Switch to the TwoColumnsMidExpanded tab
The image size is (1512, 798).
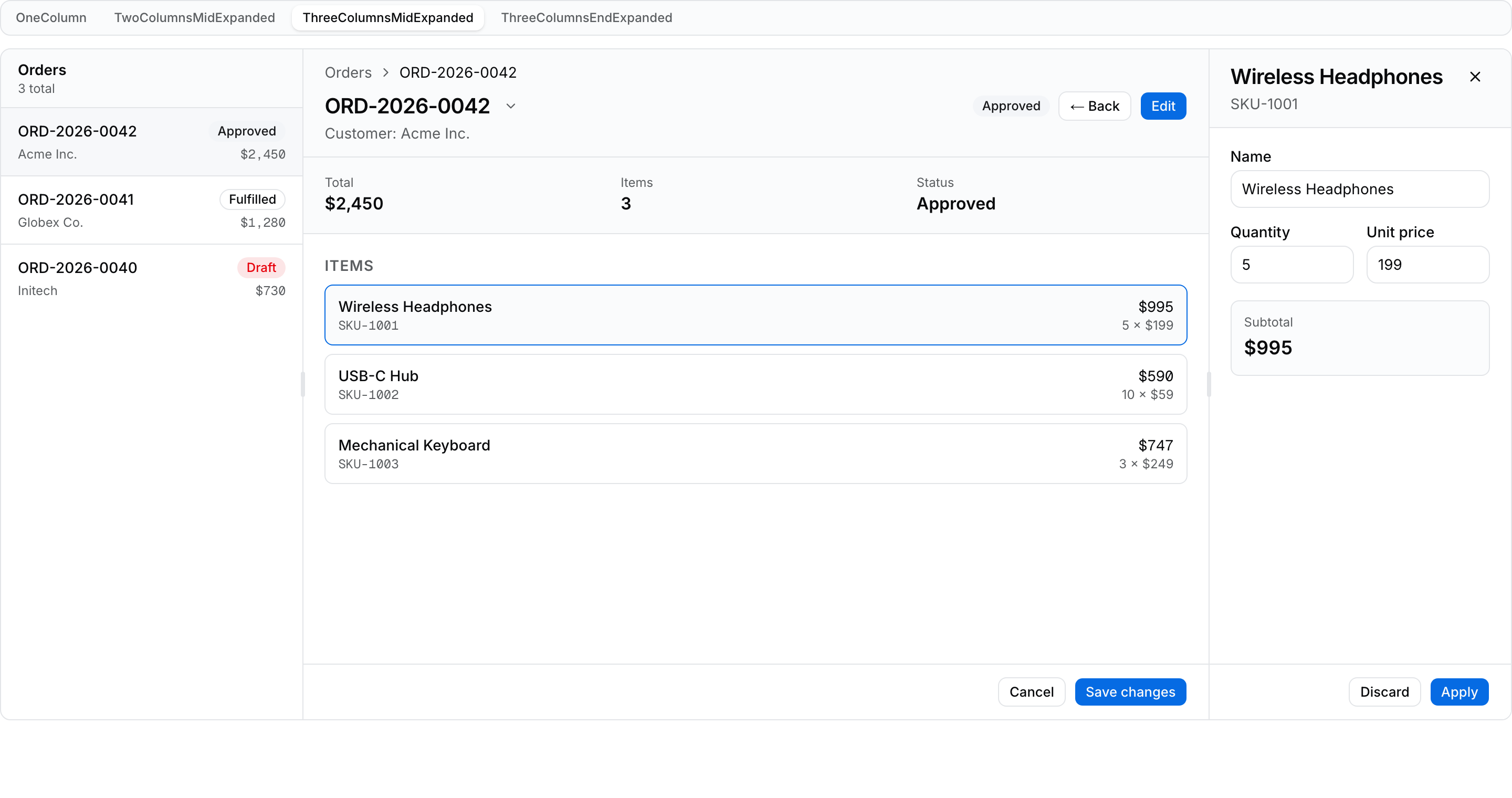(194, 18)
